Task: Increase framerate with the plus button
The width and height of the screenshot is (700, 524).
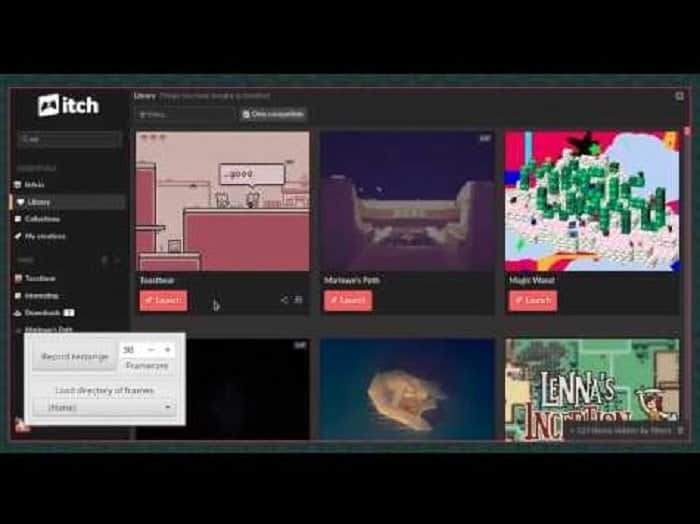Action: pos(168,350)
